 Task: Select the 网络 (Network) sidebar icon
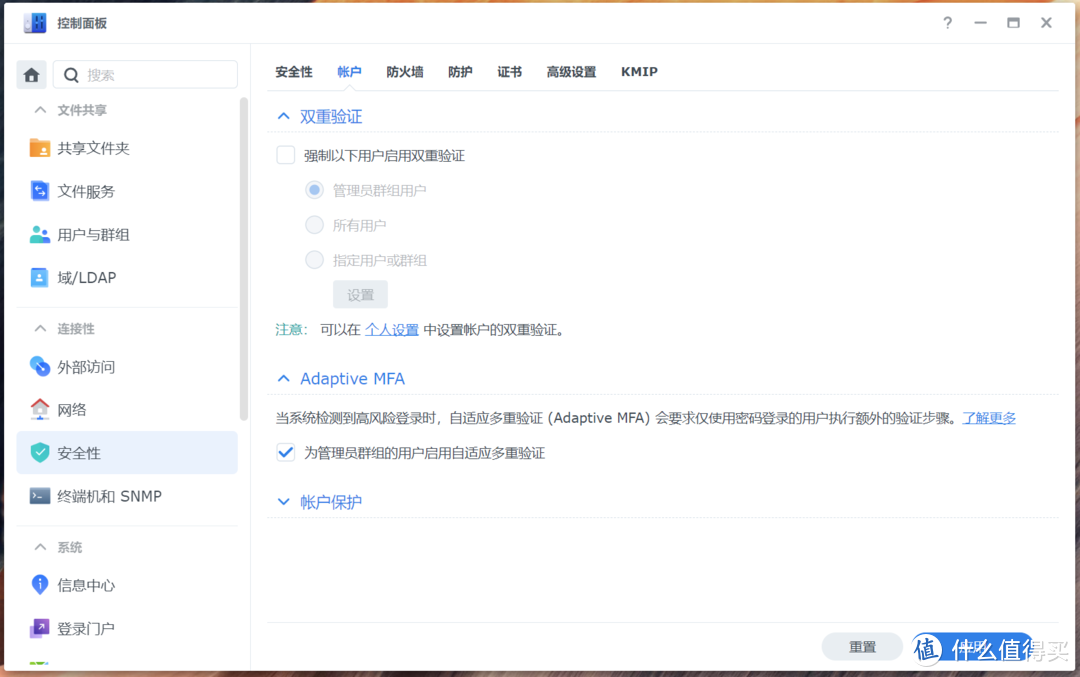pos(37,409)
